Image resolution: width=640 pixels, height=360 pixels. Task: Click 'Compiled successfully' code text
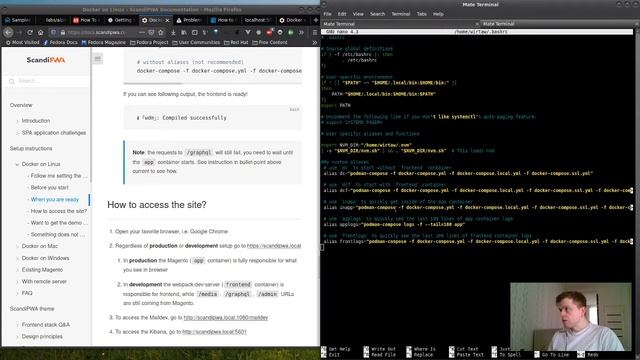[194, 118]
